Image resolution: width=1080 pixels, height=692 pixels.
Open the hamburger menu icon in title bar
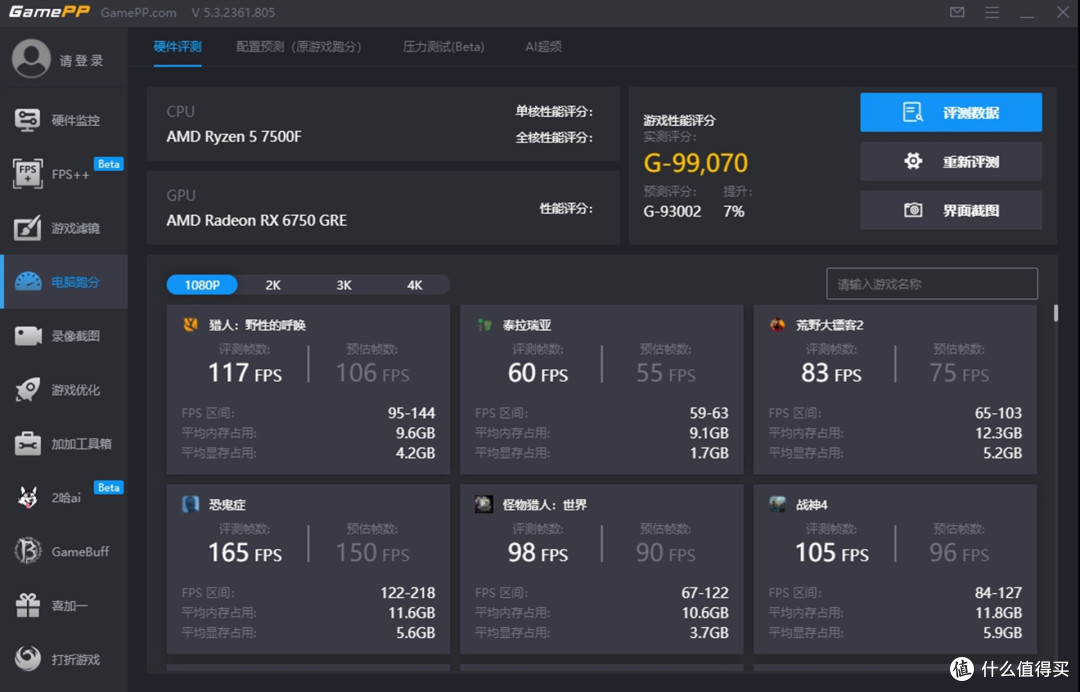click(992, 12)
